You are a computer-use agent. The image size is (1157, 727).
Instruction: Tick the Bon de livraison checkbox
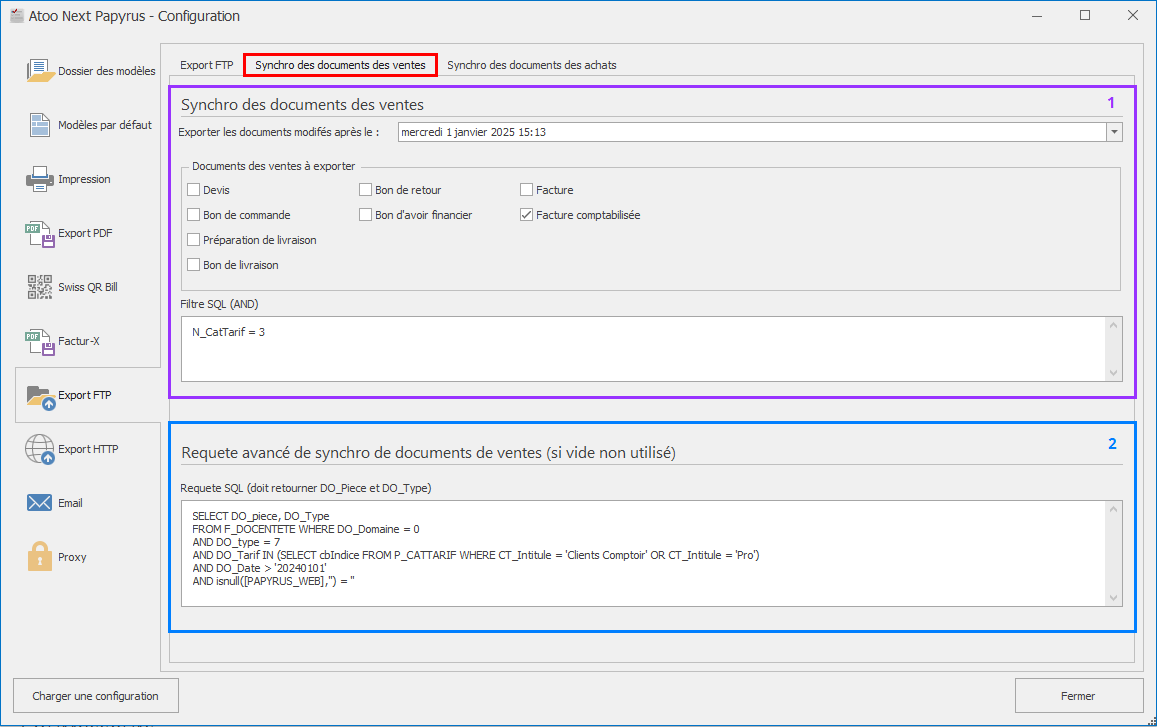194,265
